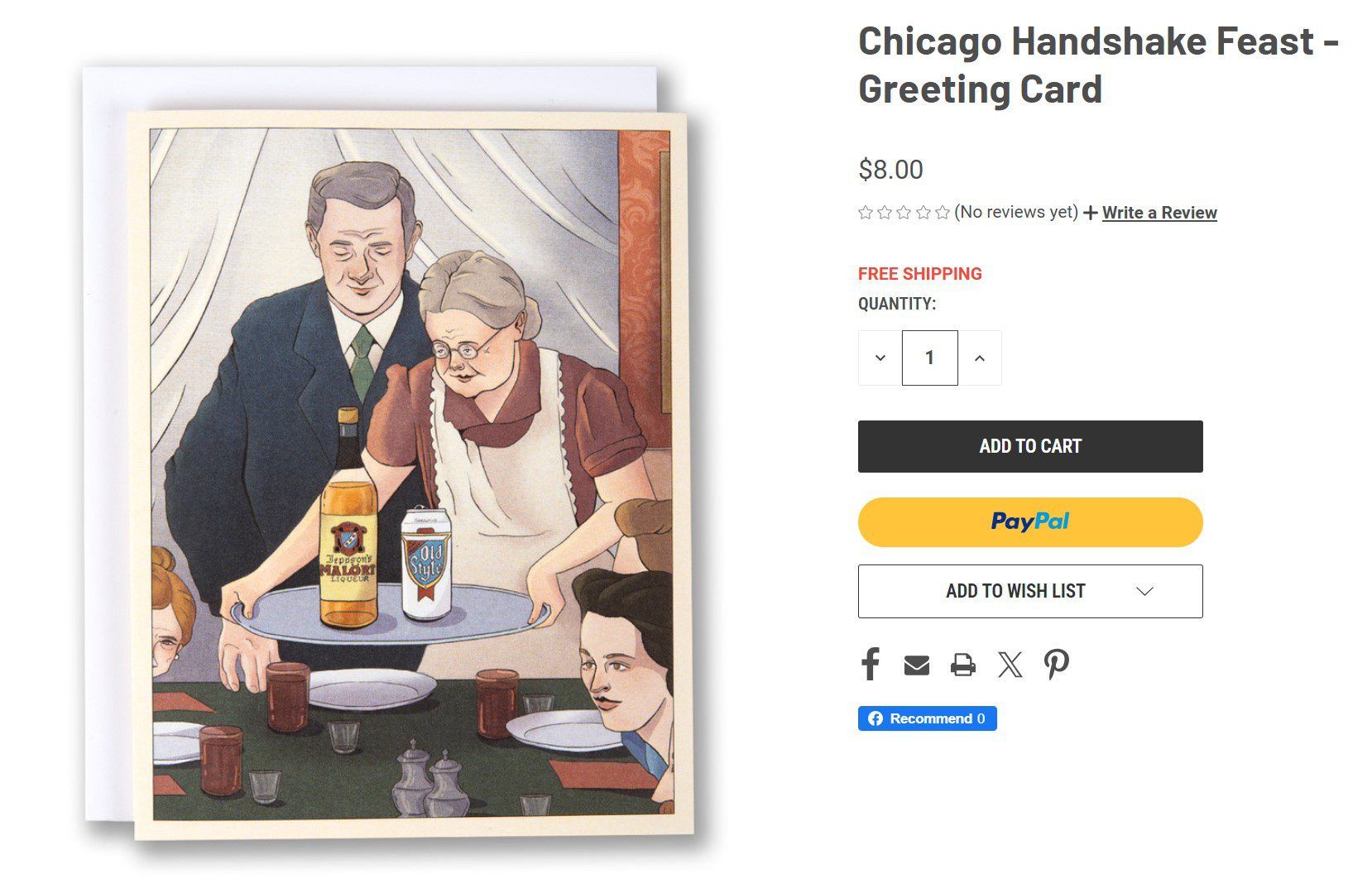Click the plus icon beside Write a Review
The width and height of the screenshot is (1372, 879).
pyautogui.click(x=1090, y=213)
